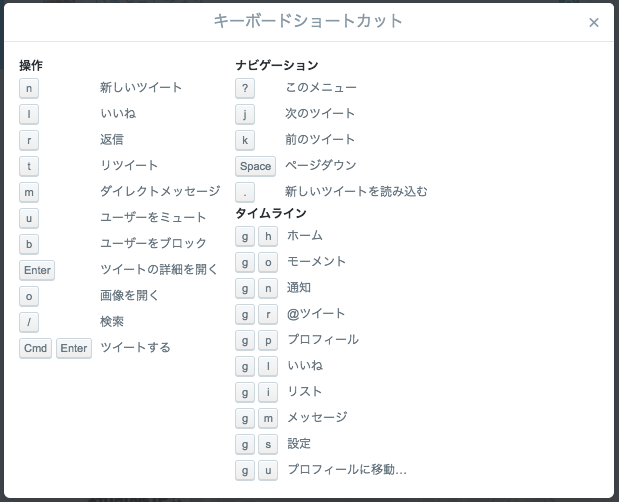Viewport: 619px width, 502px height.
Task: Click the ナビゲーション section heading
Action: click(276, 65)
